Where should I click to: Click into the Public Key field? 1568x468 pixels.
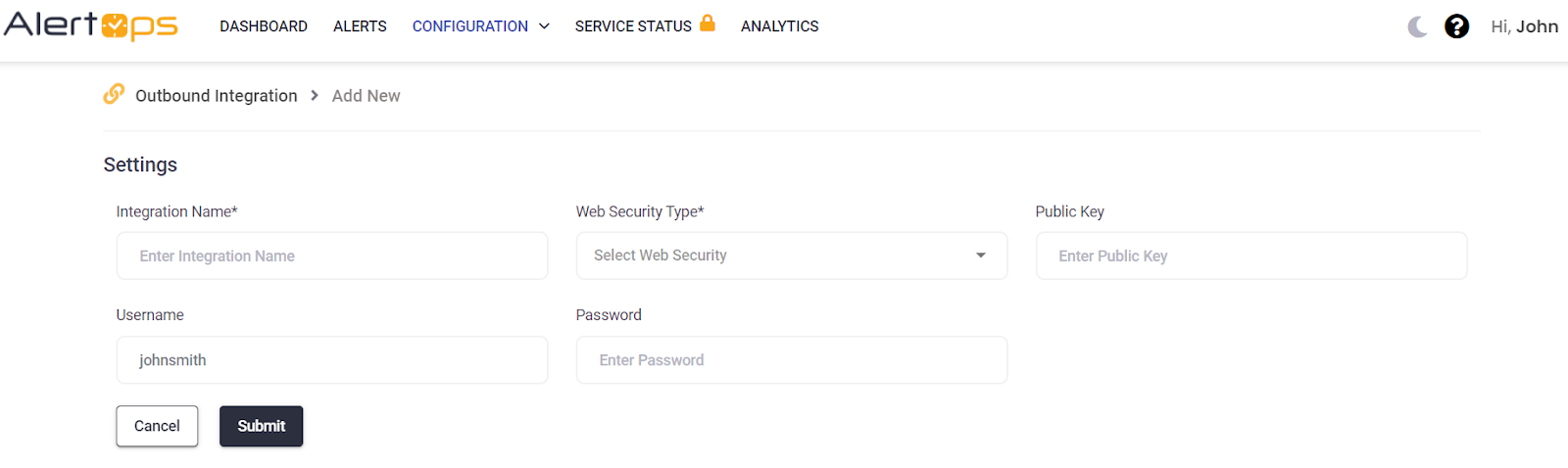pyautogui.click(x=1250, y=256)
